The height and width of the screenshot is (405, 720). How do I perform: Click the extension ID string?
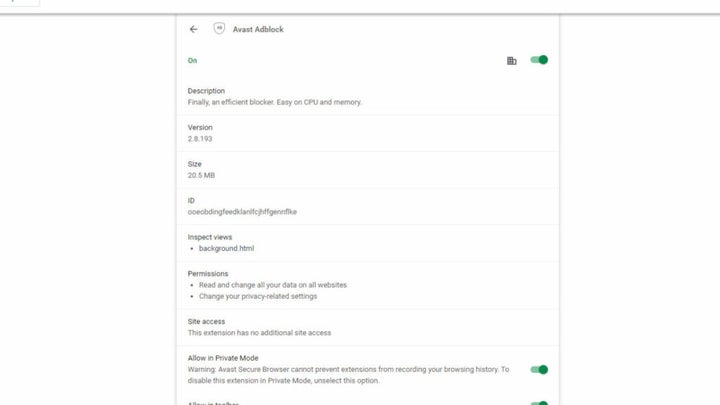[x=242, y=212]
